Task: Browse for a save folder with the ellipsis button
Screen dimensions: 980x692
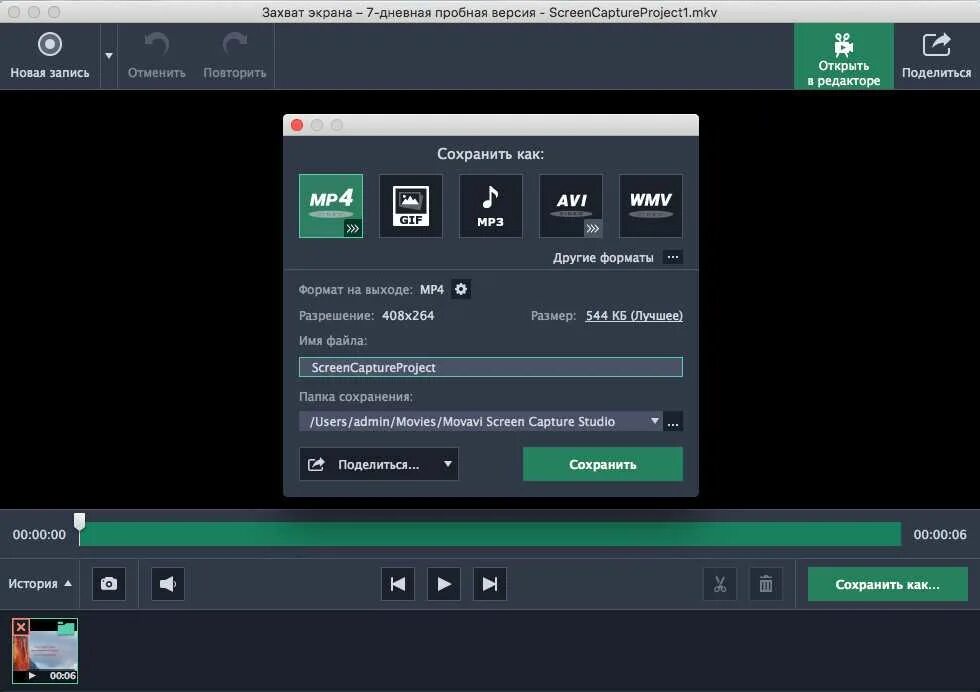Action: coord(673,422)
